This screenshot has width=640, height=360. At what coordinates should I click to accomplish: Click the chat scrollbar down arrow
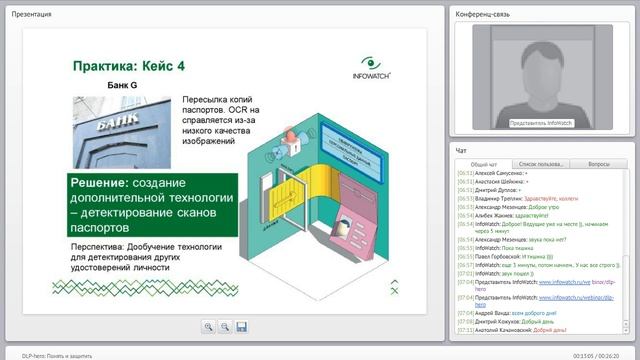626,331
